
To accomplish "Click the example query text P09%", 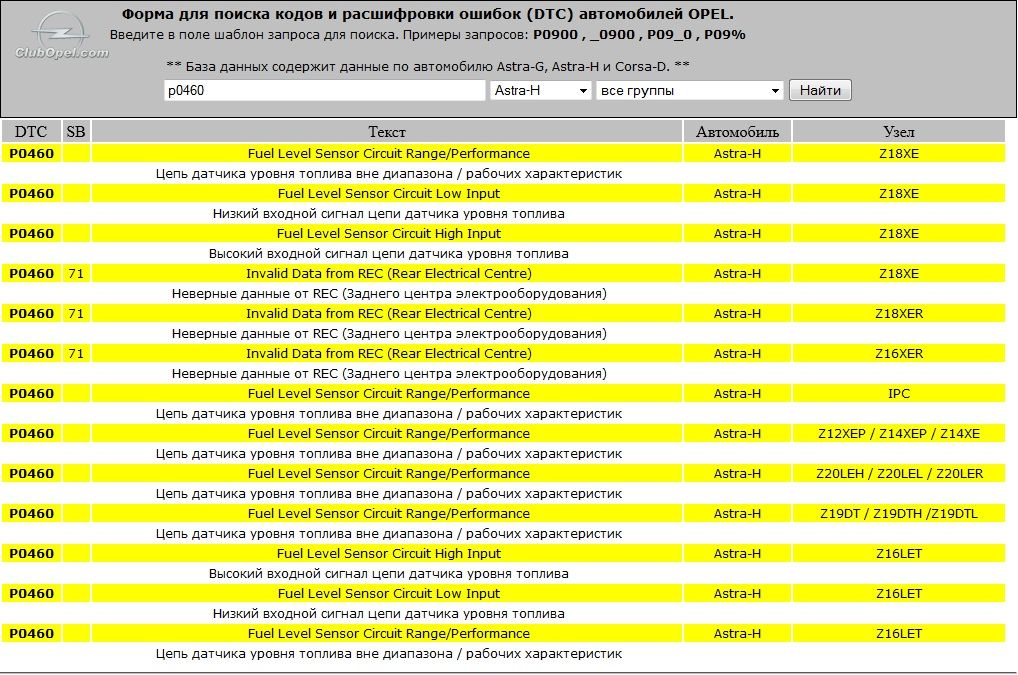I will click(x=725, y=34).
